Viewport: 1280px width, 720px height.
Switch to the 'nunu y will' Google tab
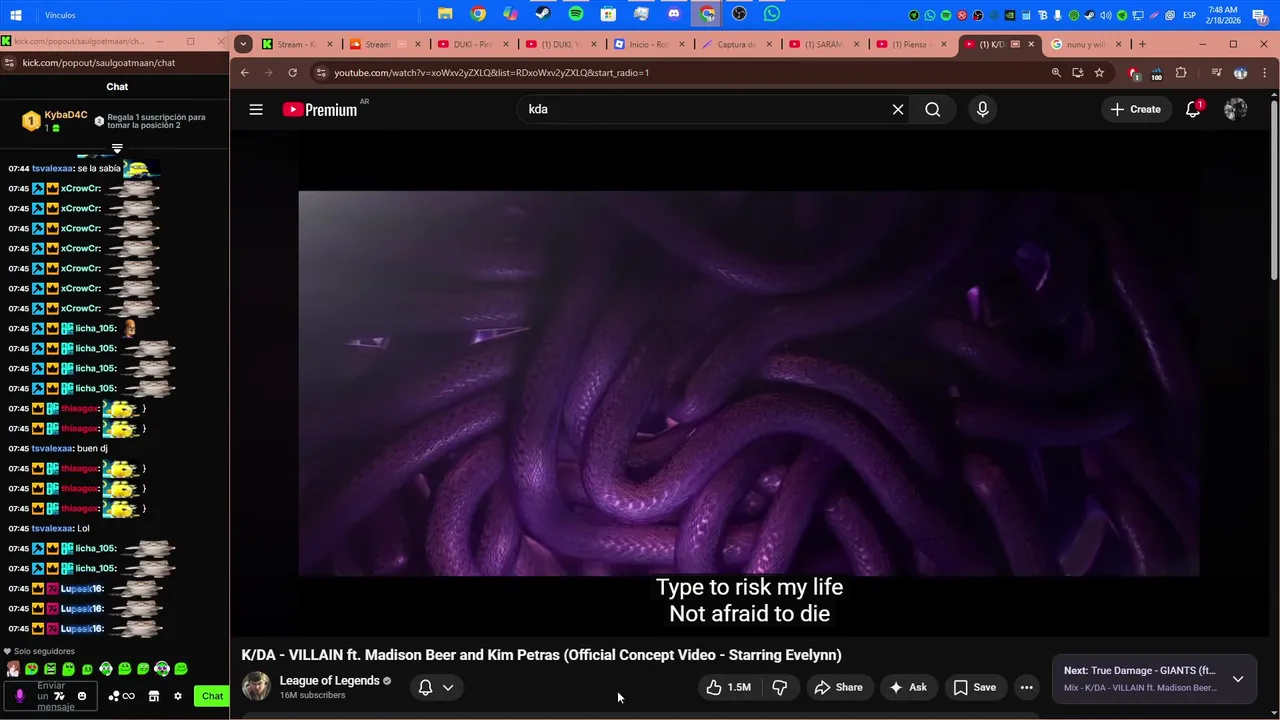[1088, 44]
